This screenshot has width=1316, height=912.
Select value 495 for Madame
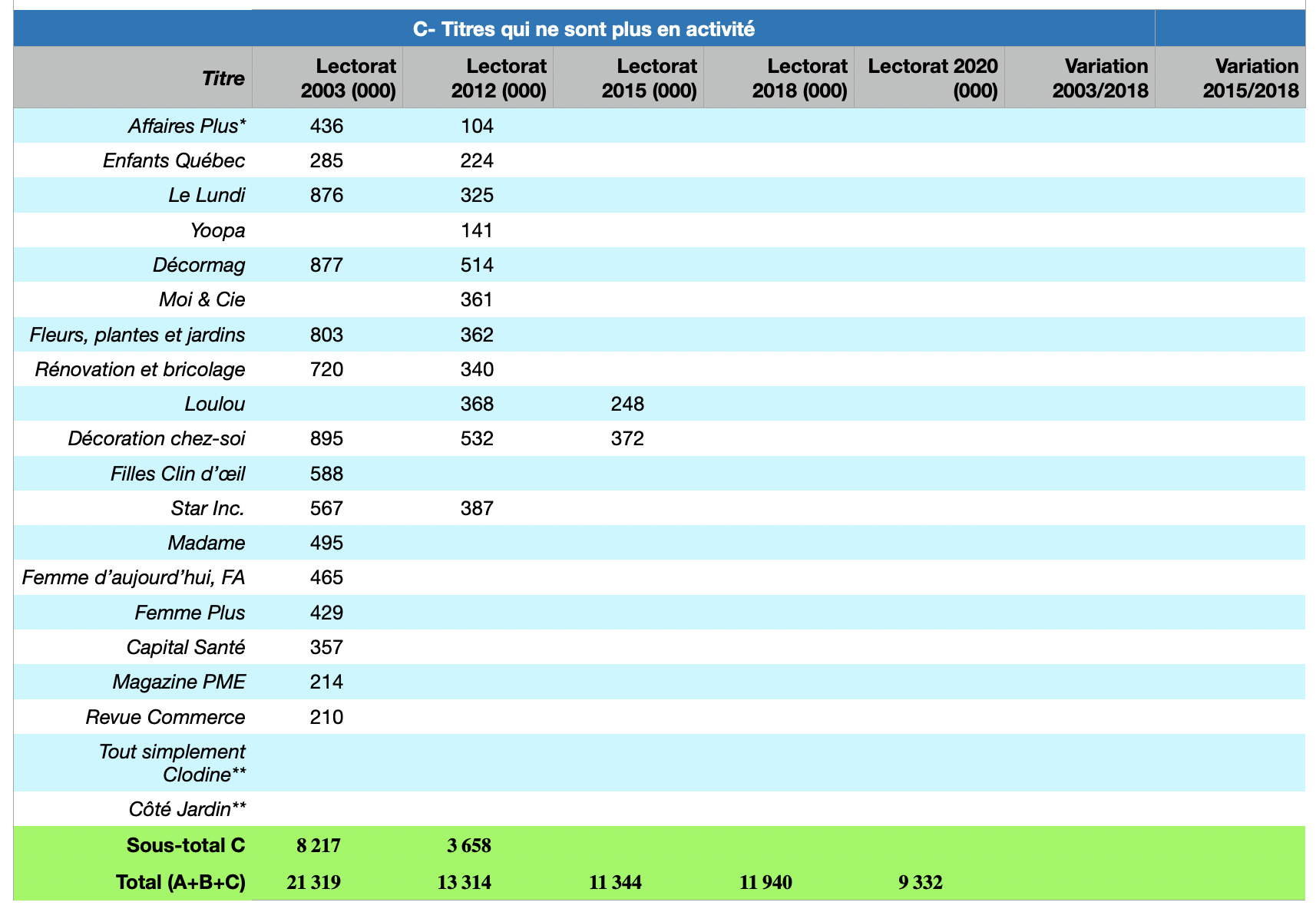[x=327, y=543]
